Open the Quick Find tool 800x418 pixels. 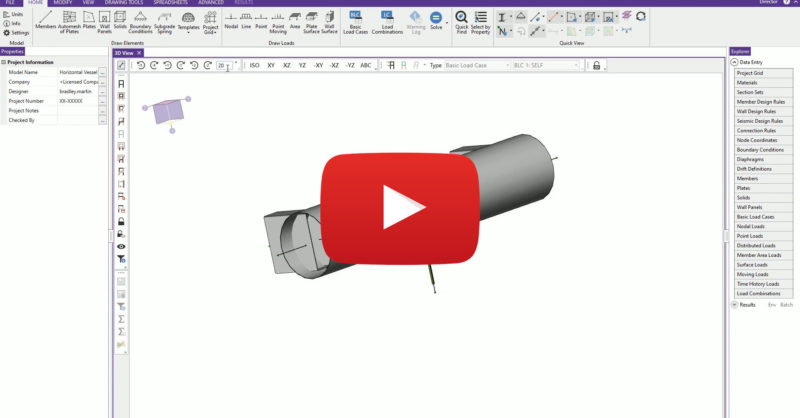pyautogui.click(x=461, y=18)
